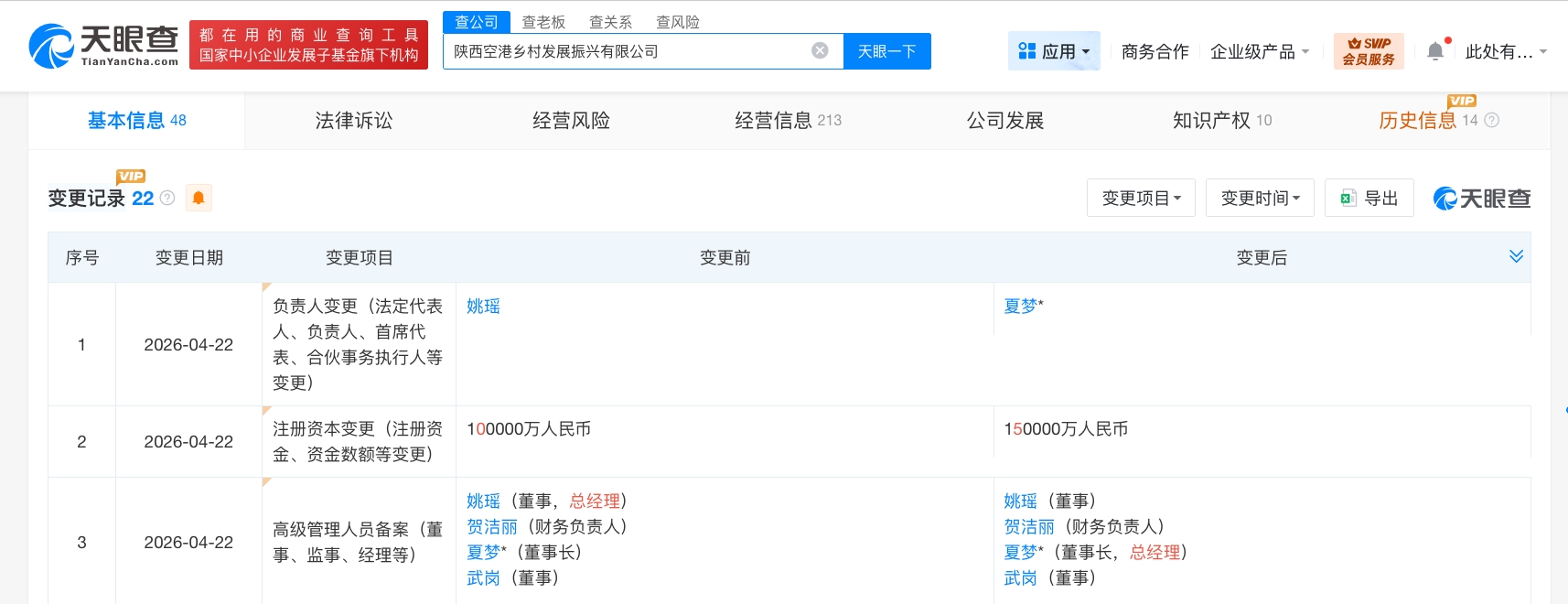Export records with 导出 Excel button
This screenshot has width=1568, height=604.
coord(1369,198)
